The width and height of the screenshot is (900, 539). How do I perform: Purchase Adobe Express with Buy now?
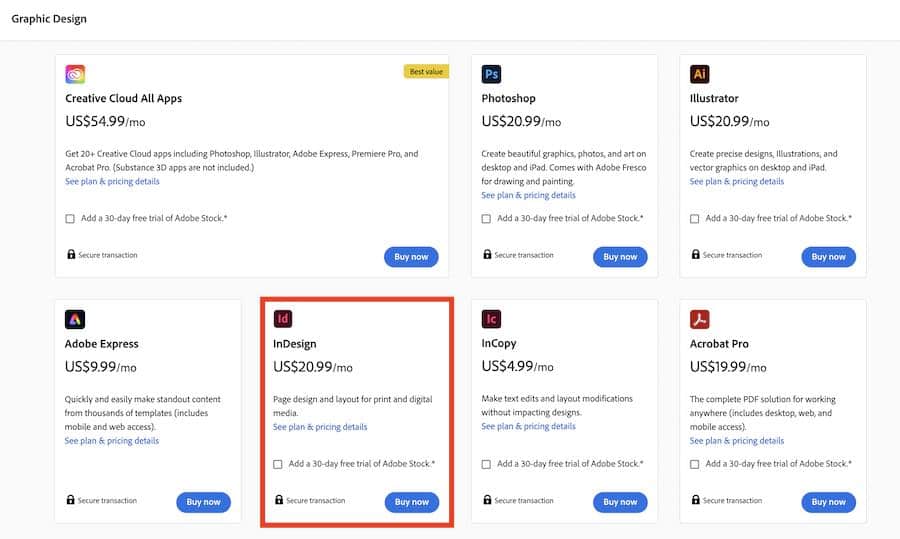click(x=203, y=502)
